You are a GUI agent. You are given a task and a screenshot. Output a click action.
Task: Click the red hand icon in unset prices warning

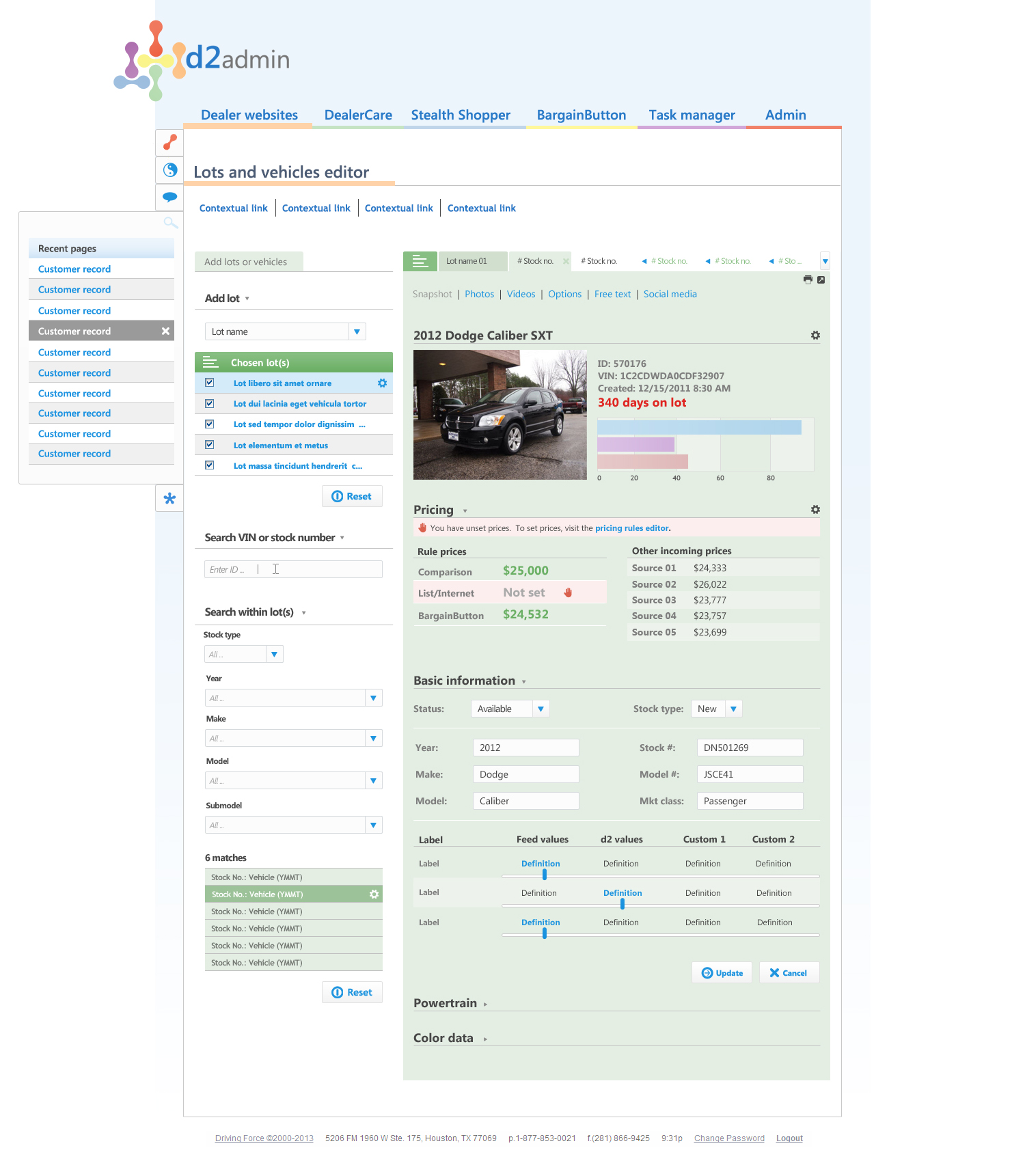pos(422,528)
